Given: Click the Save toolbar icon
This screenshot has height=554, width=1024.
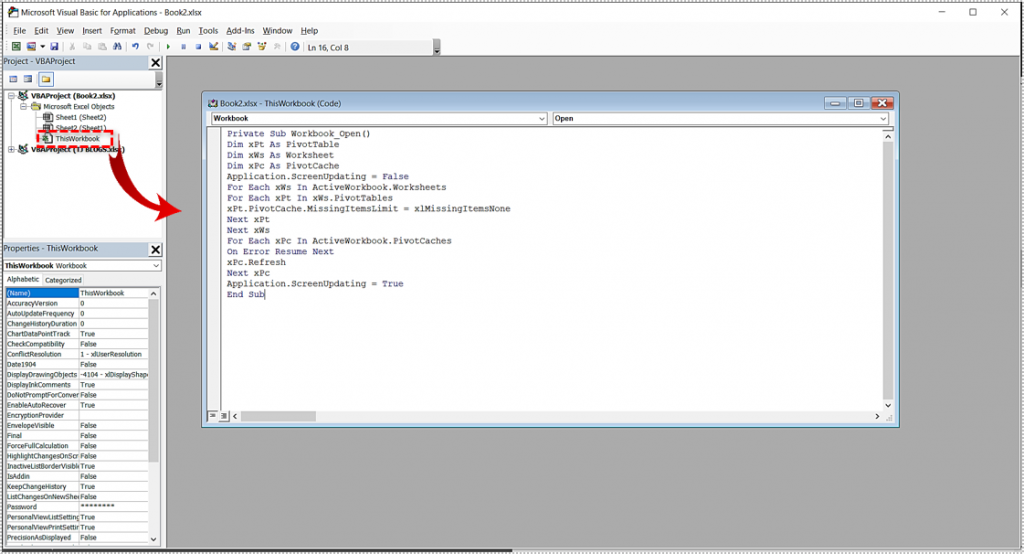Looking at the screenshot, I should click(x=54, y=47).
